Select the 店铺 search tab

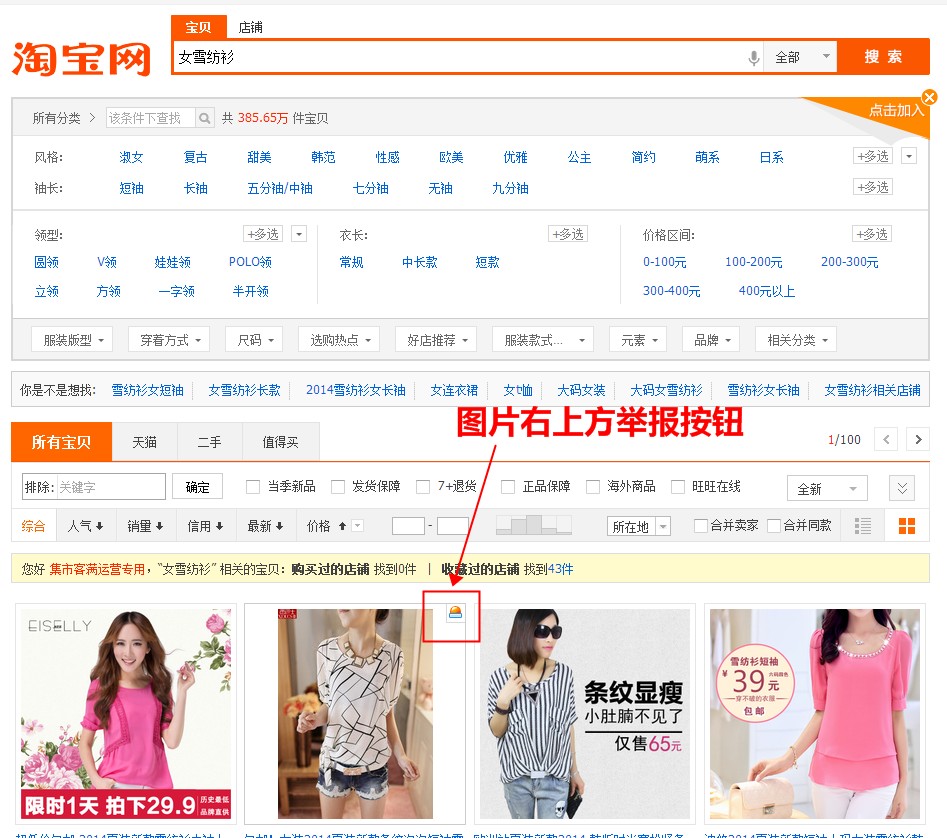pyautogui.click(x=250, y=27)
